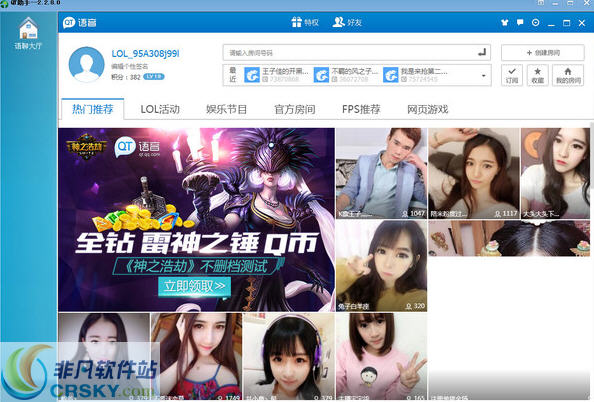
Task: Open the user profile avatar
Action: coord(86,65)
